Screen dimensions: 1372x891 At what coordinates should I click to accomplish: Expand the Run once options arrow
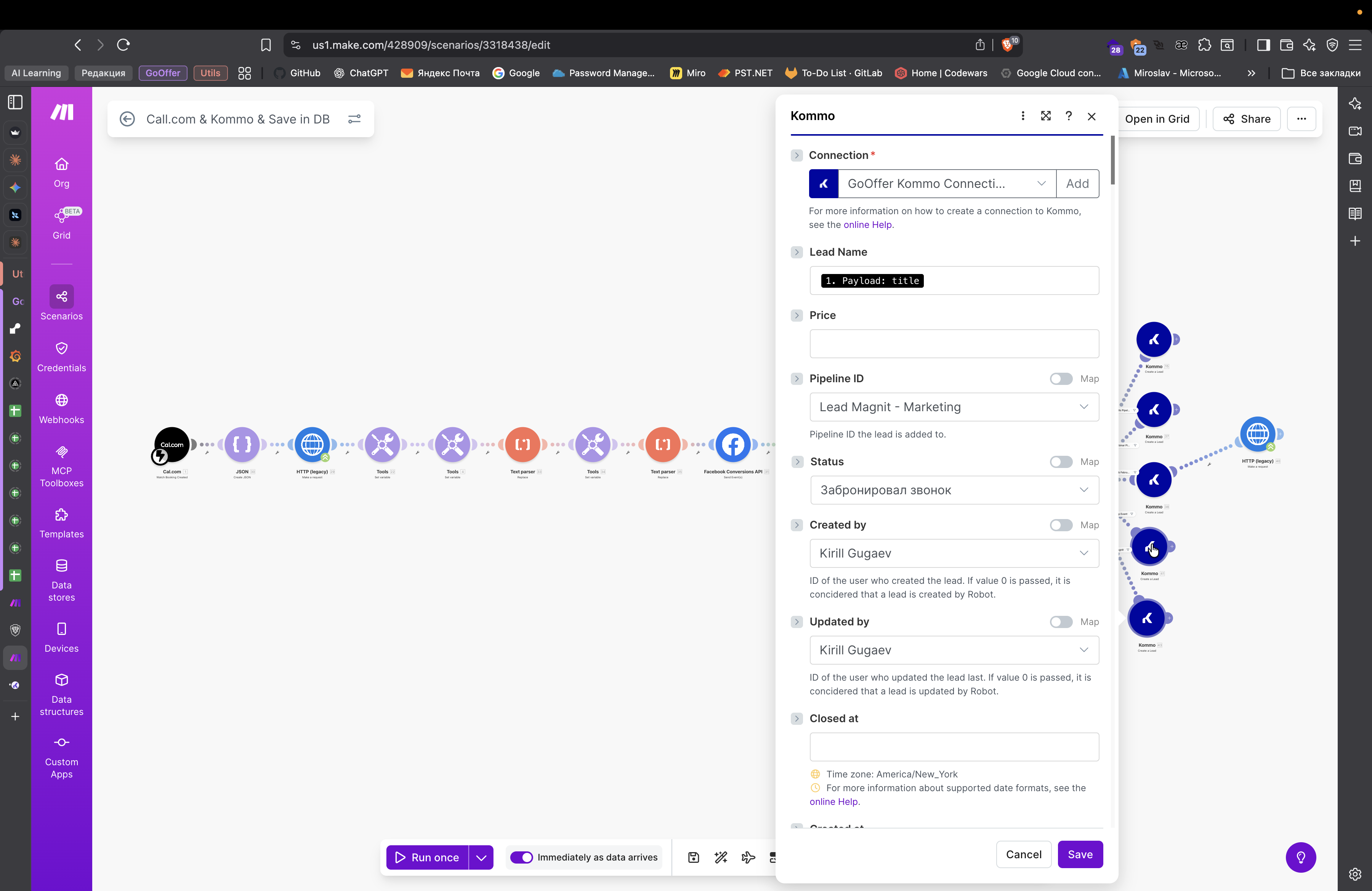pos(481,857)
